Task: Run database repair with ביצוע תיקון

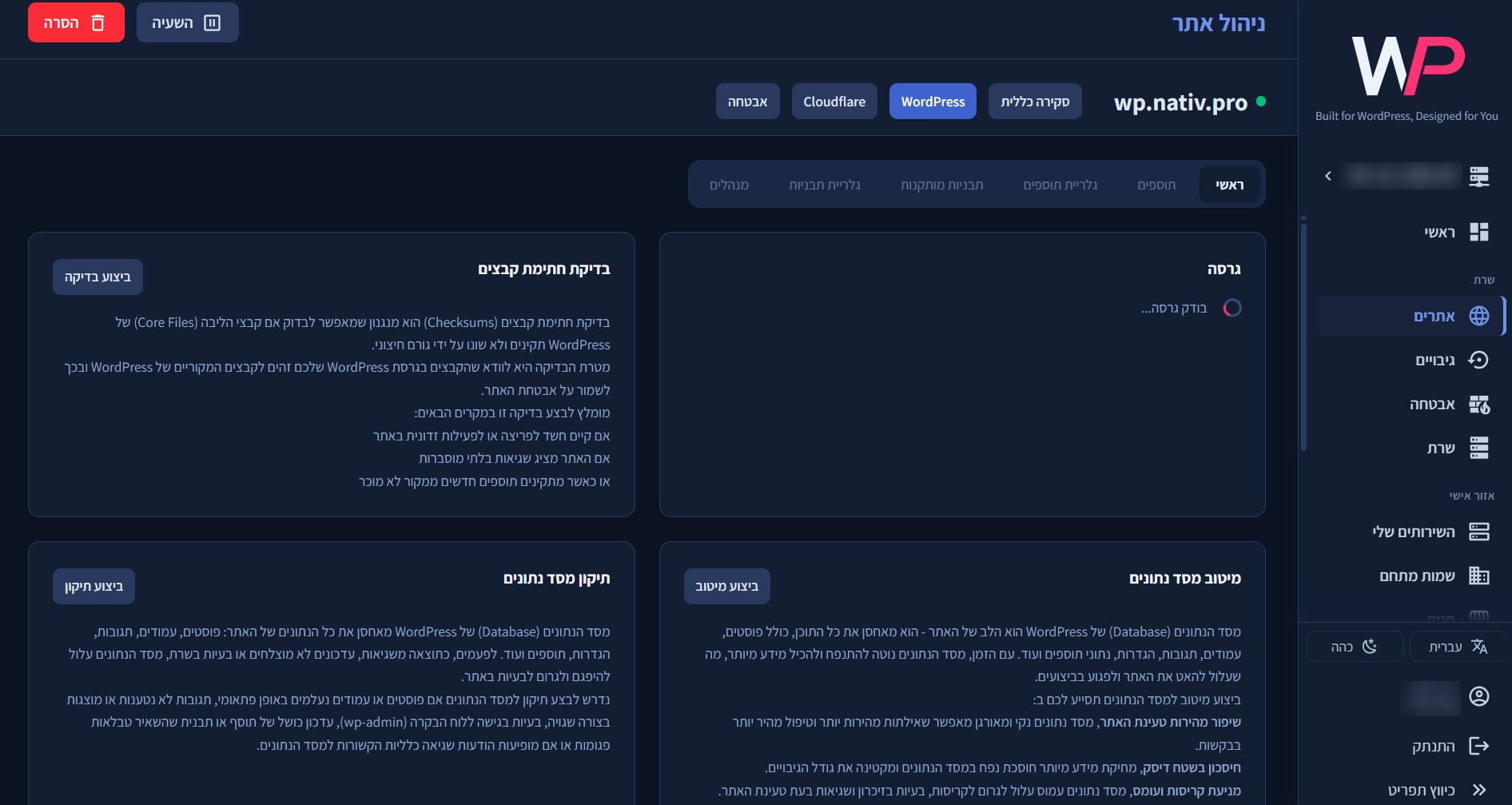Action: pos(94,586)
